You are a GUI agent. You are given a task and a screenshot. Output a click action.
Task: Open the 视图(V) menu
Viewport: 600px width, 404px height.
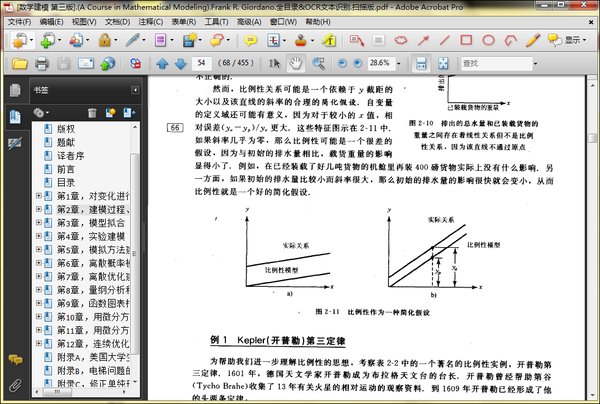pyautogui.click(x=84, y=22)
